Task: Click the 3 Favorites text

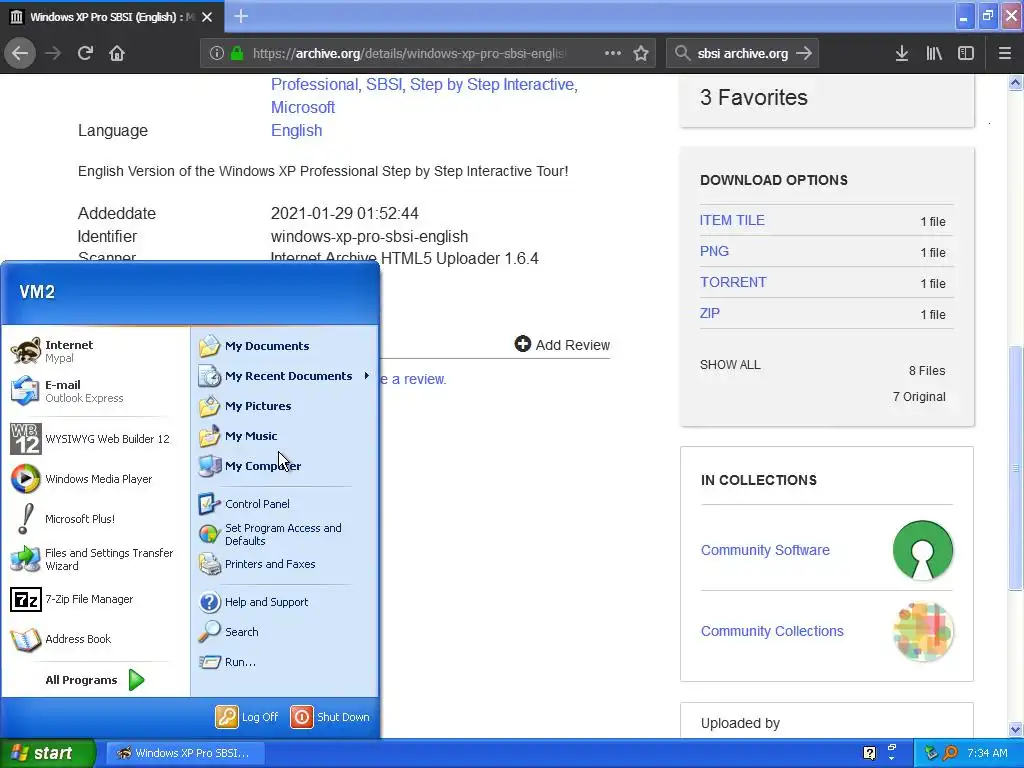Action: (x=754, y=97)
